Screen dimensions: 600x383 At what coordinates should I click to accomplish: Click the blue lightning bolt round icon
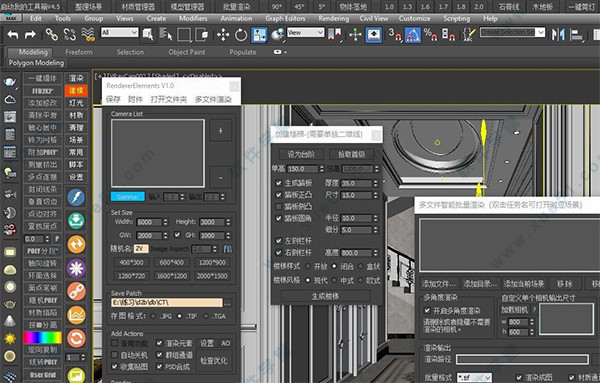click(x=76, y=197)
